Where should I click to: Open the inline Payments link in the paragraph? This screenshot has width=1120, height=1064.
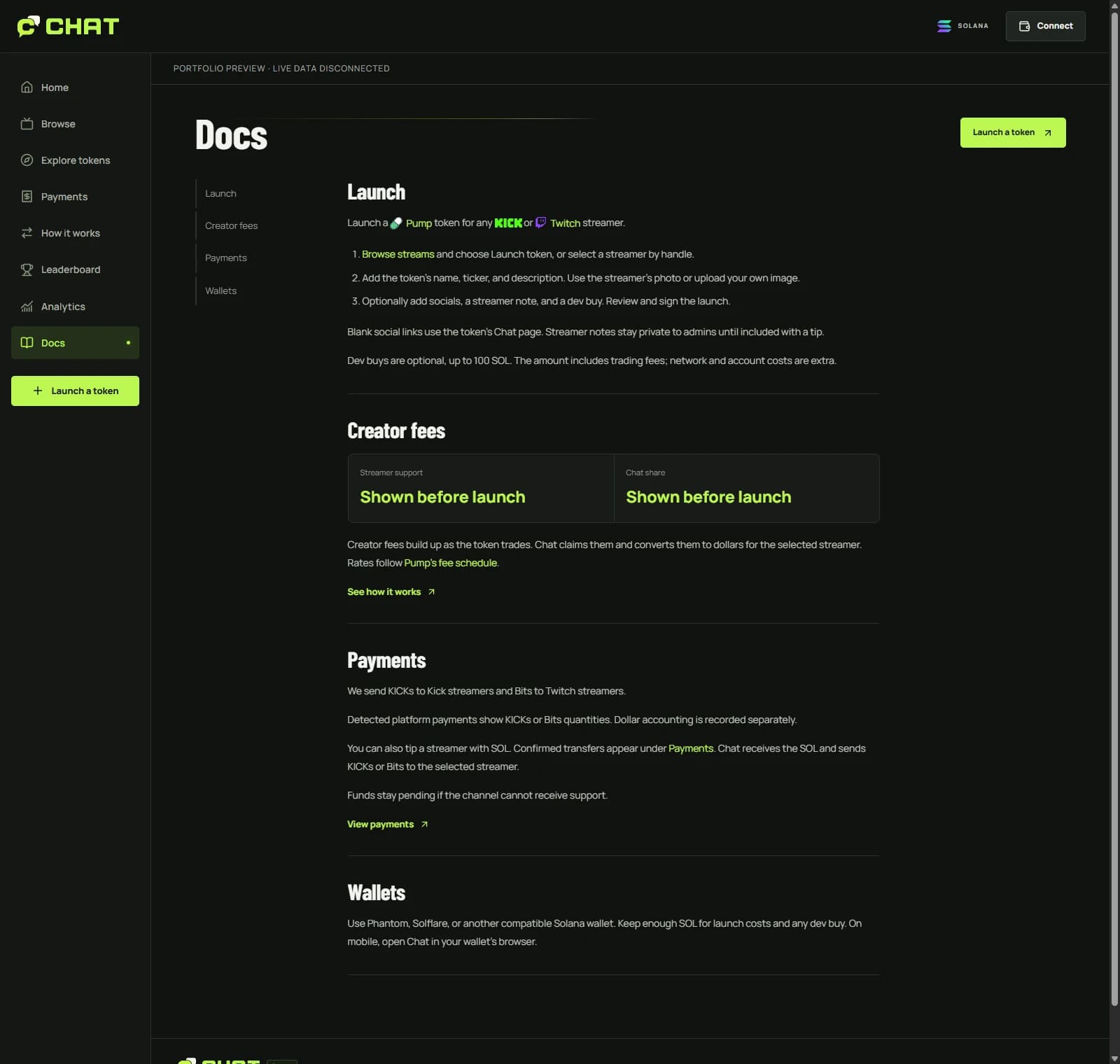pos(690,749)
